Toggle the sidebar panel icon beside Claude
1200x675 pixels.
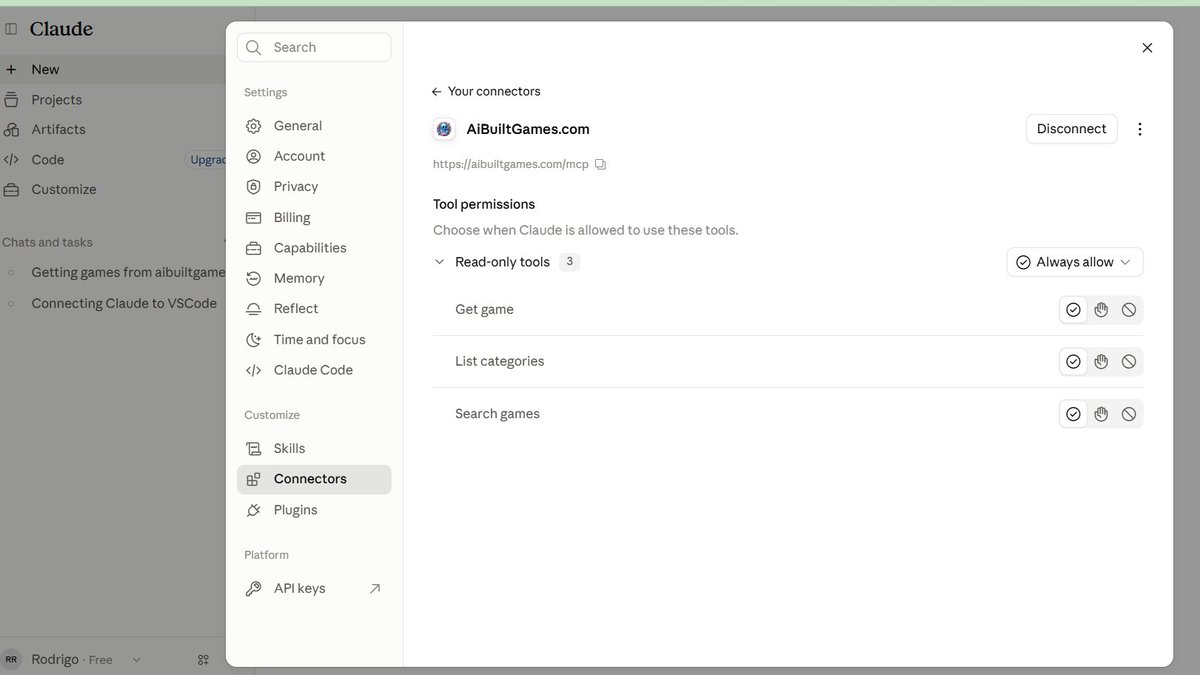[12, 29]
